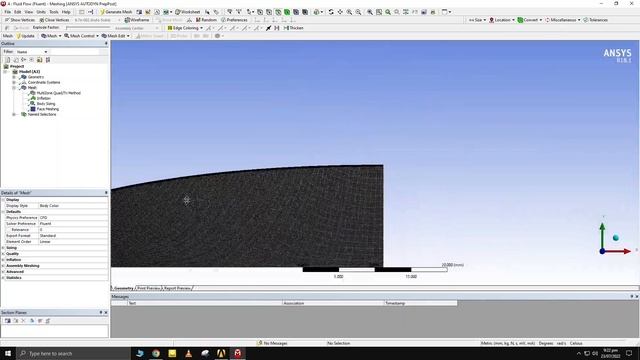Image resolution: width=640 pixels, height=360 pixels.
Task: Open the Location dropdown
Action: pos(502,20)
